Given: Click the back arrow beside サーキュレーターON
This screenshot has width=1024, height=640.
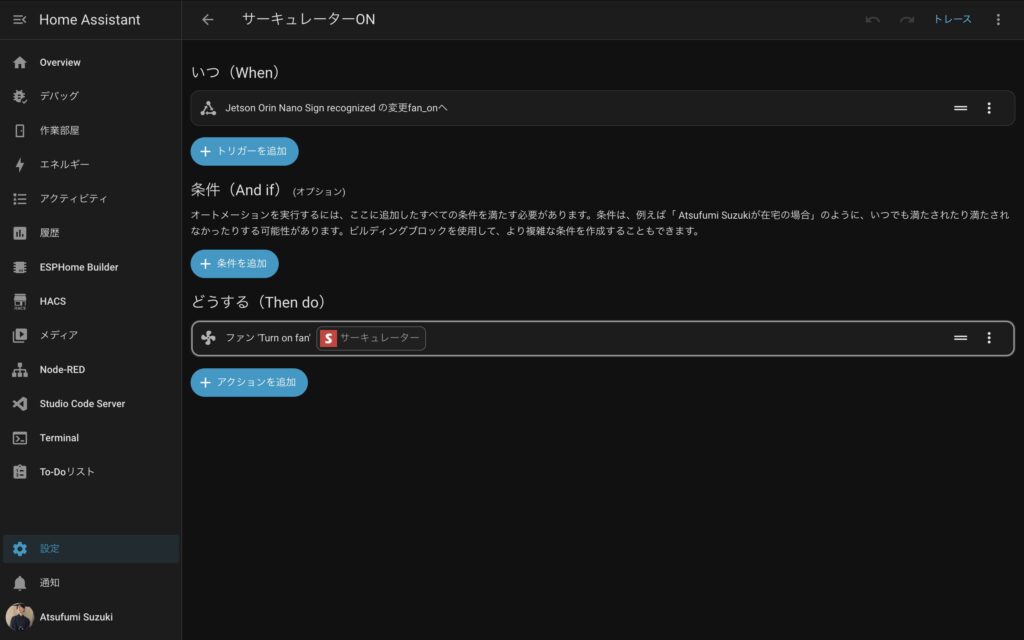Looking at the screenshot, I should pyautogui.click(x=207, y=20).
